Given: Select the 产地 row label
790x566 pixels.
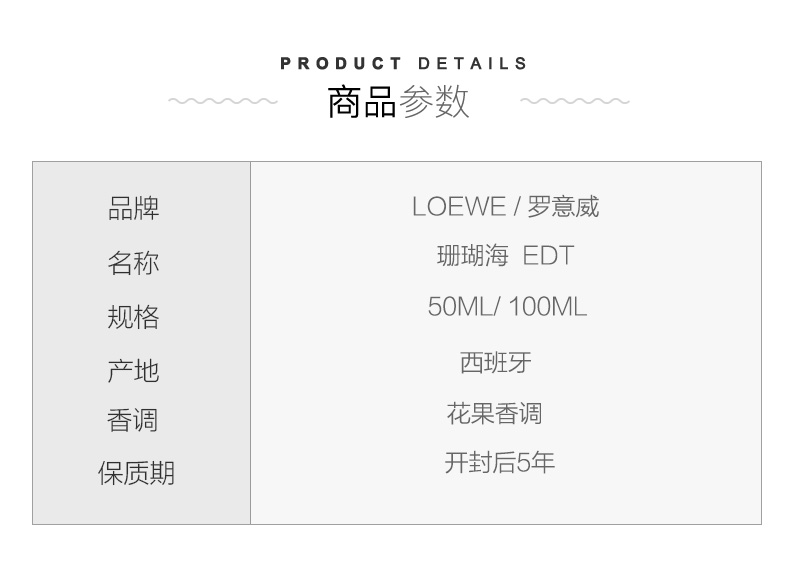Looking at the screenshot, I should [x=133, y=371].
